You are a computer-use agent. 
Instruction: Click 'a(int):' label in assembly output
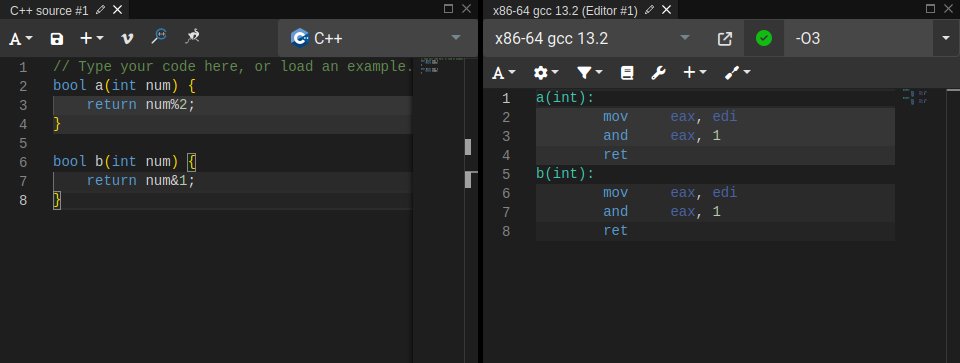click(x=565, y=98)
